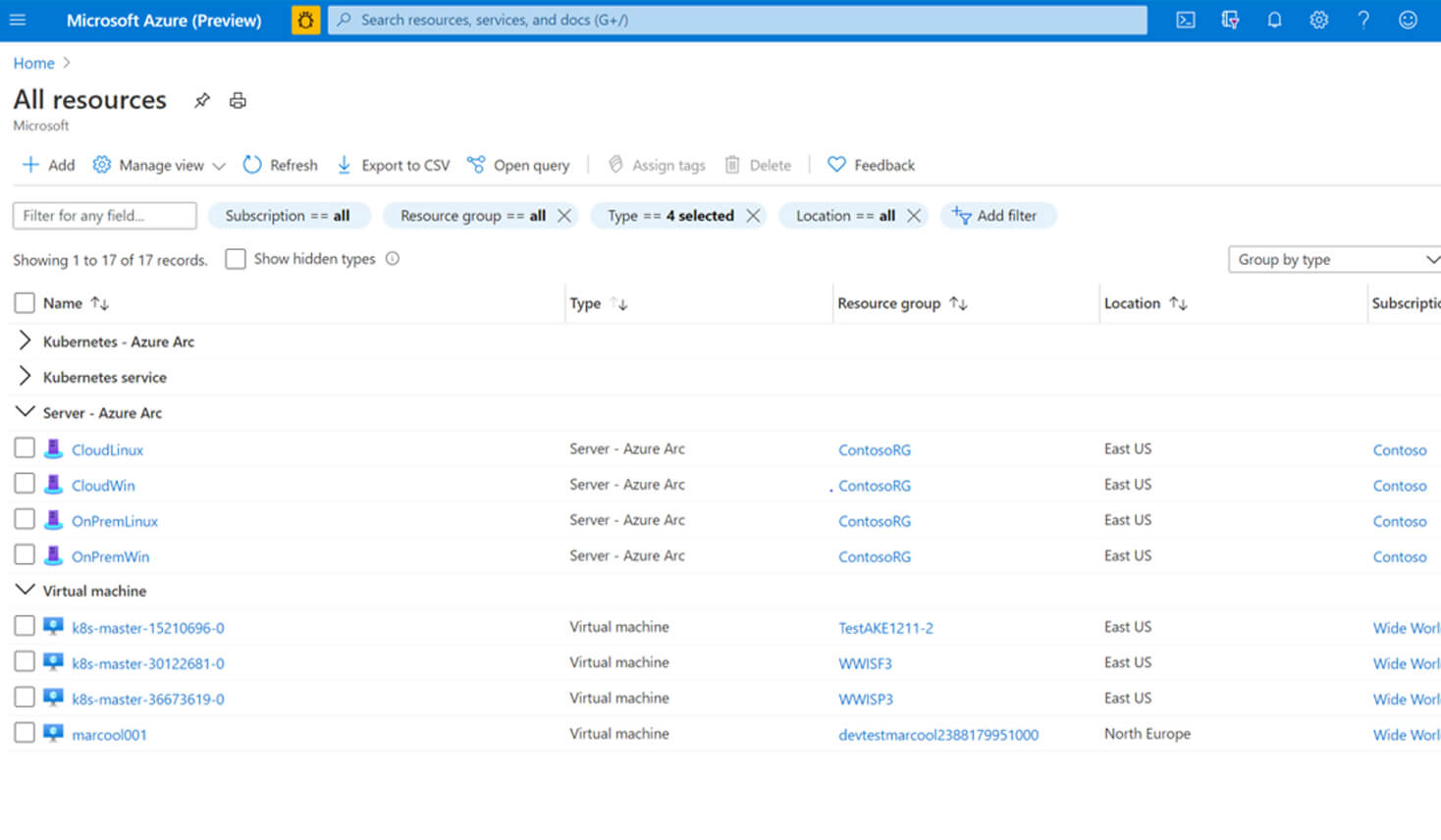This screenshot has width=1441, height=840.
Task: Click the notifications bell icon
Action: click(1274, 20)
